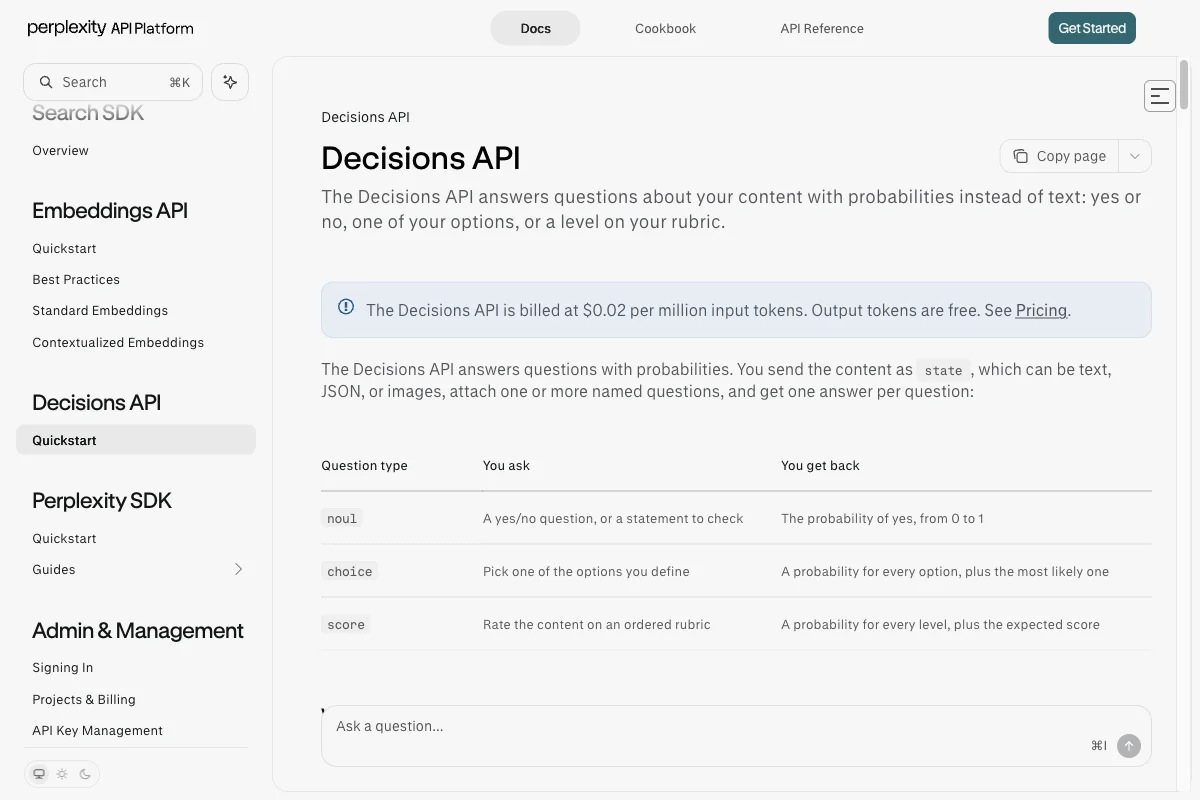Open Projects & Billing page

click(x=84, y=699)
